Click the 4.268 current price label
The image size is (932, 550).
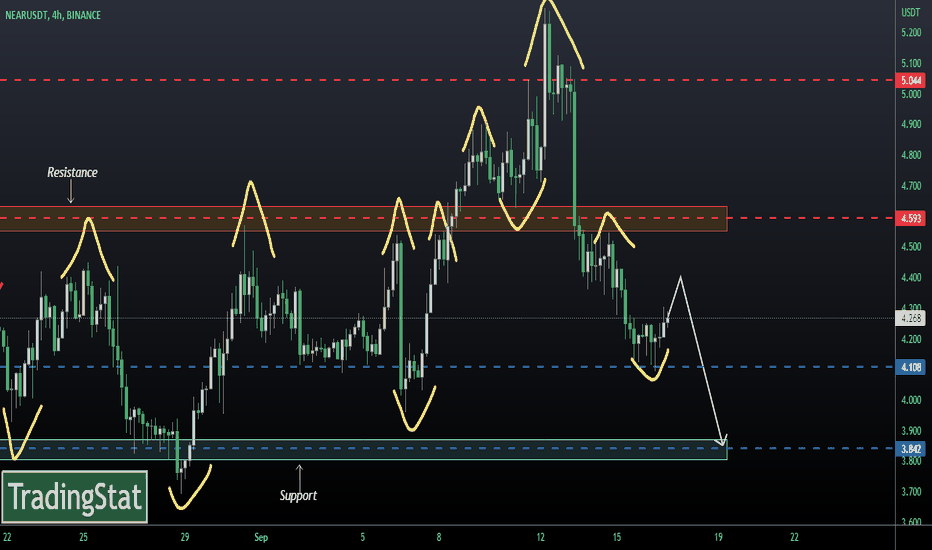[910, 318]
